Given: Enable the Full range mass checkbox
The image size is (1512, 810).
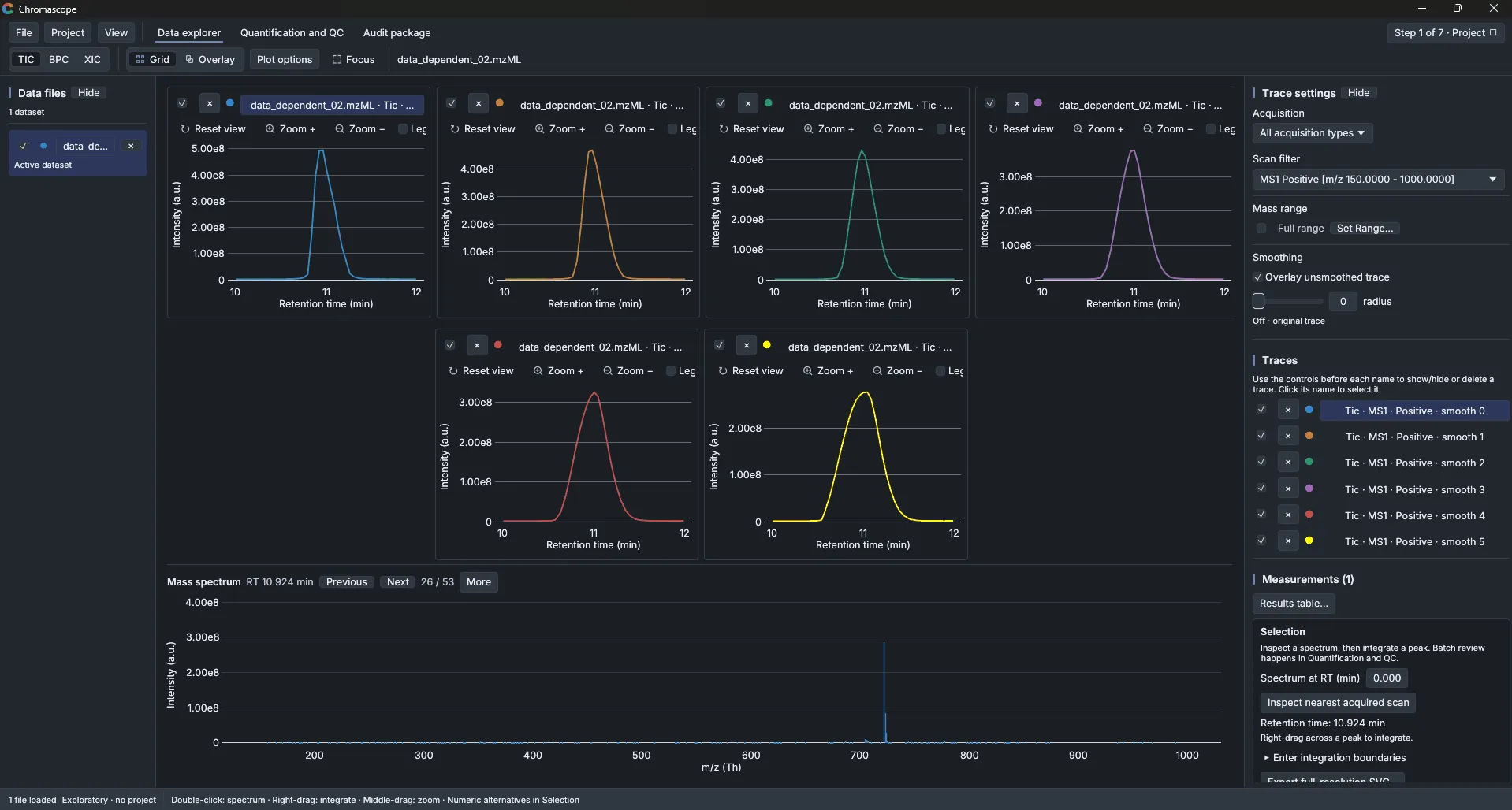Looking at the screenshot, I should tap(1261, 229).
